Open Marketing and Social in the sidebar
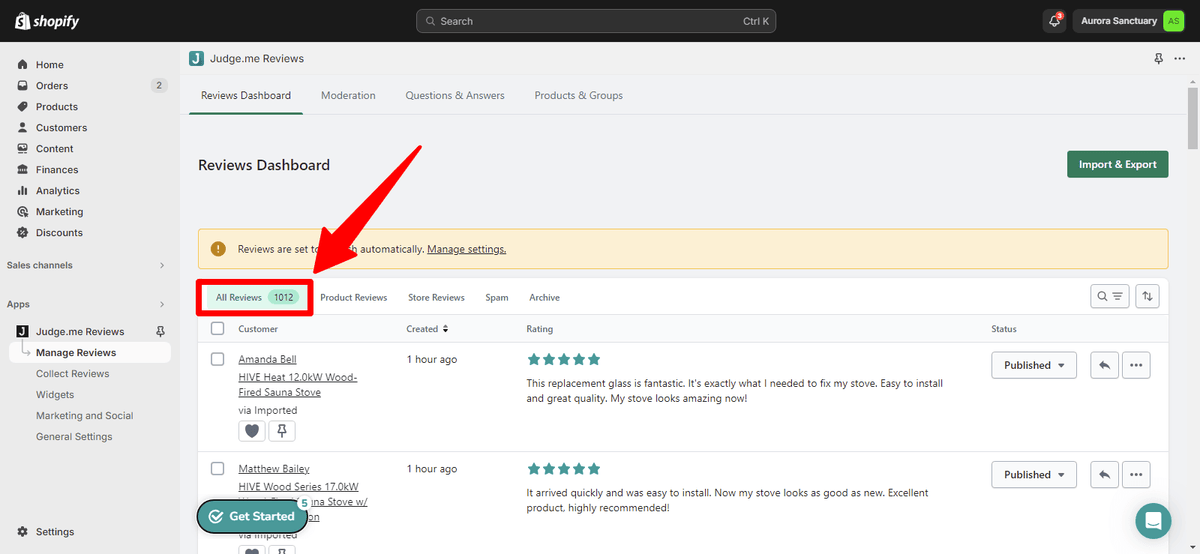The width and height of the screenshot is (1200, 554). click(84, 416)
